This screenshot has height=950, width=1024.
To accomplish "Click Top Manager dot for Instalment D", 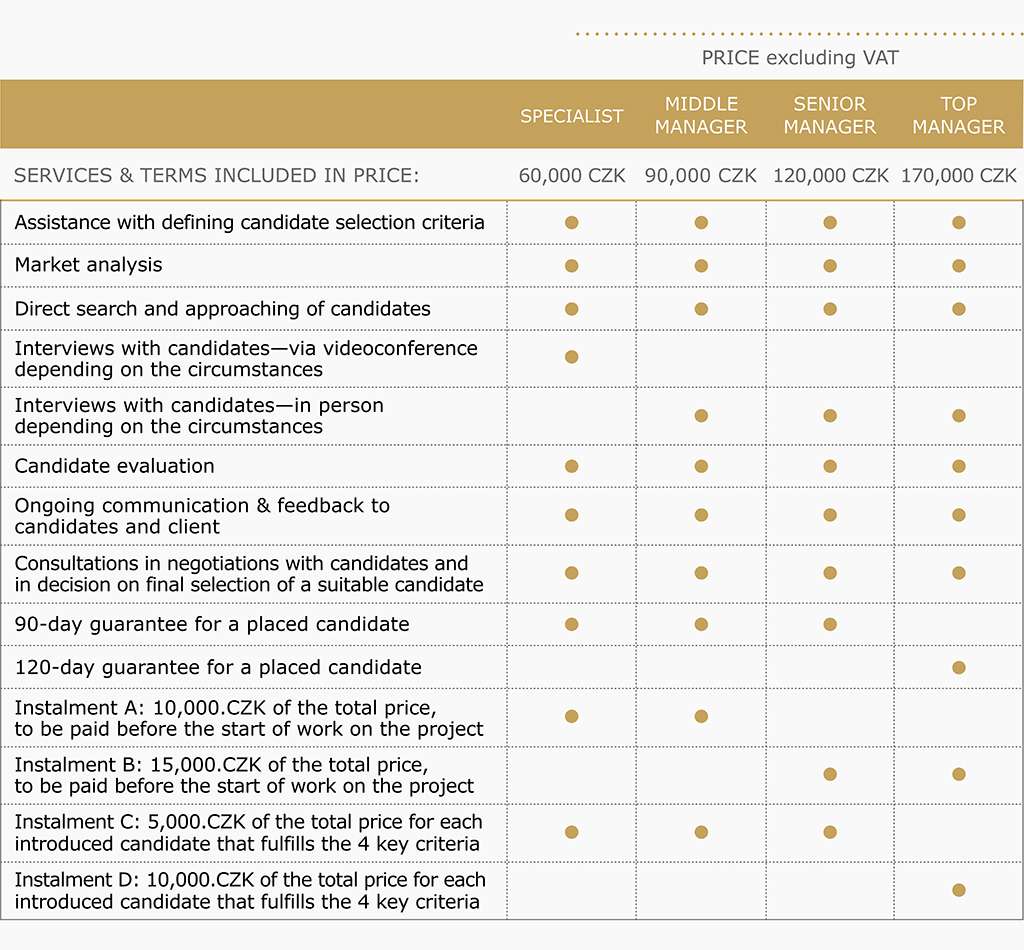I will 959,890.
